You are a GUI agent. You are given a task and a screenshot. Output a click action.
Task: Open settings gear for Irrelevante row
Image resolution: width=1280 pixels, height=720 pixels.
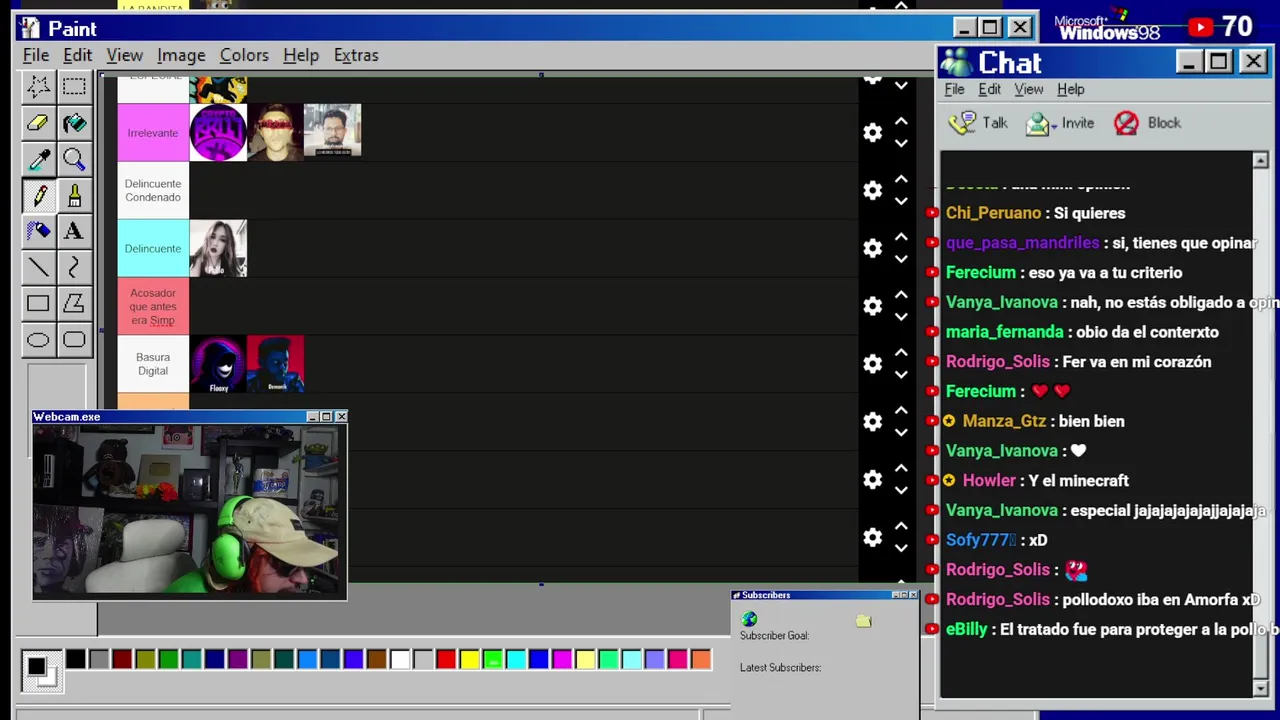873,133
